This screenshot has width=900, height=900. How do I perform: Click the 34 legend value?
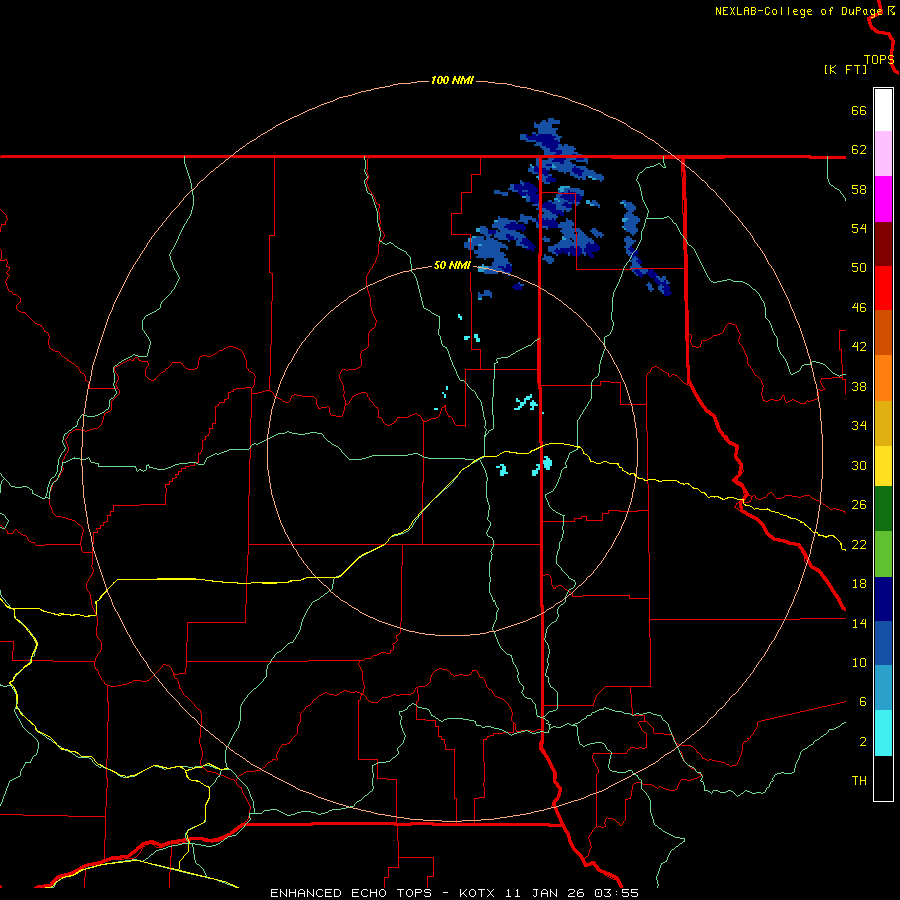(859, 425)
